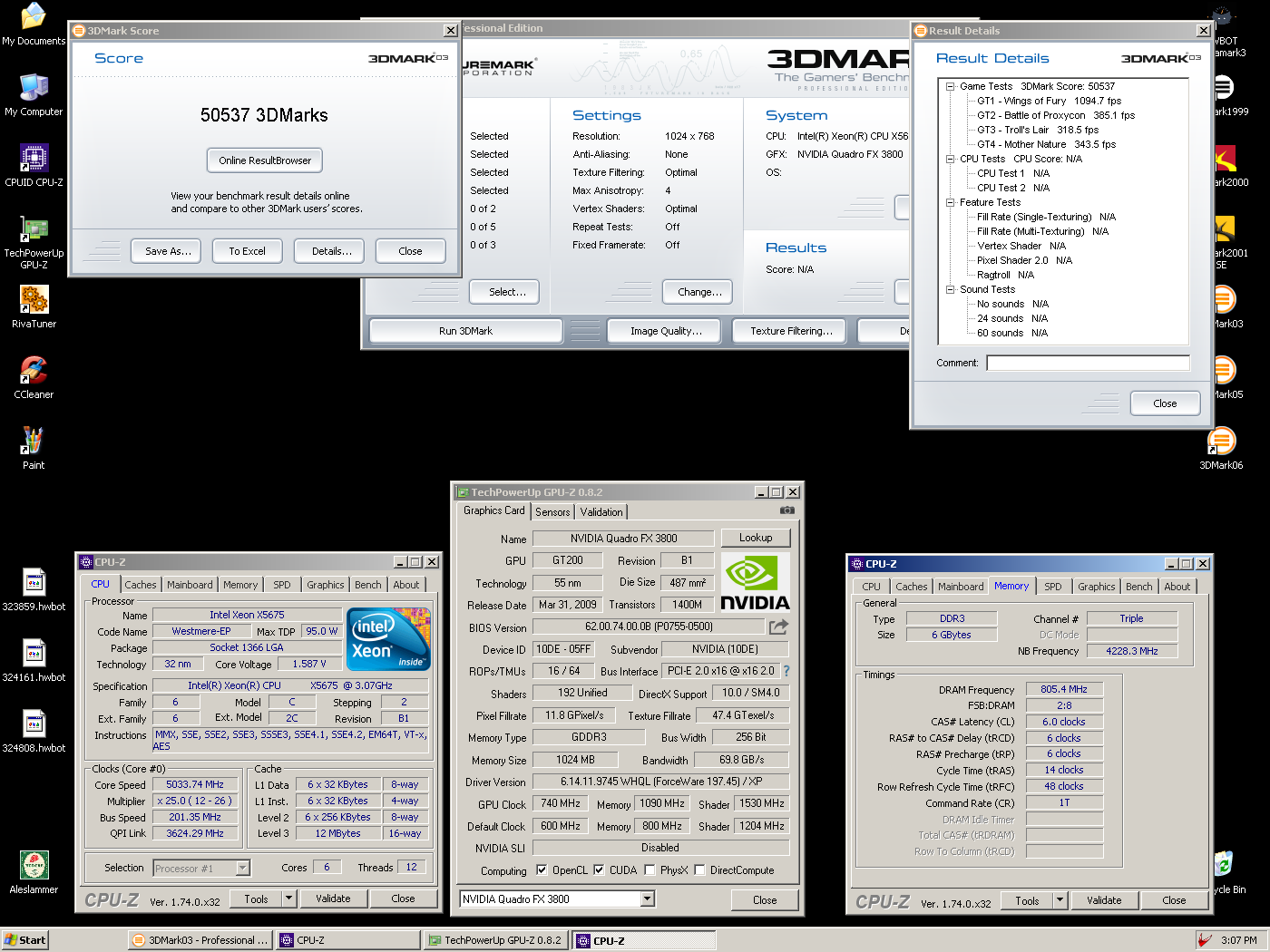Viewport: 1270px width, 952px height.
Task: Open the 324161.hwbot file icon
Action: [x=34, y=661]
